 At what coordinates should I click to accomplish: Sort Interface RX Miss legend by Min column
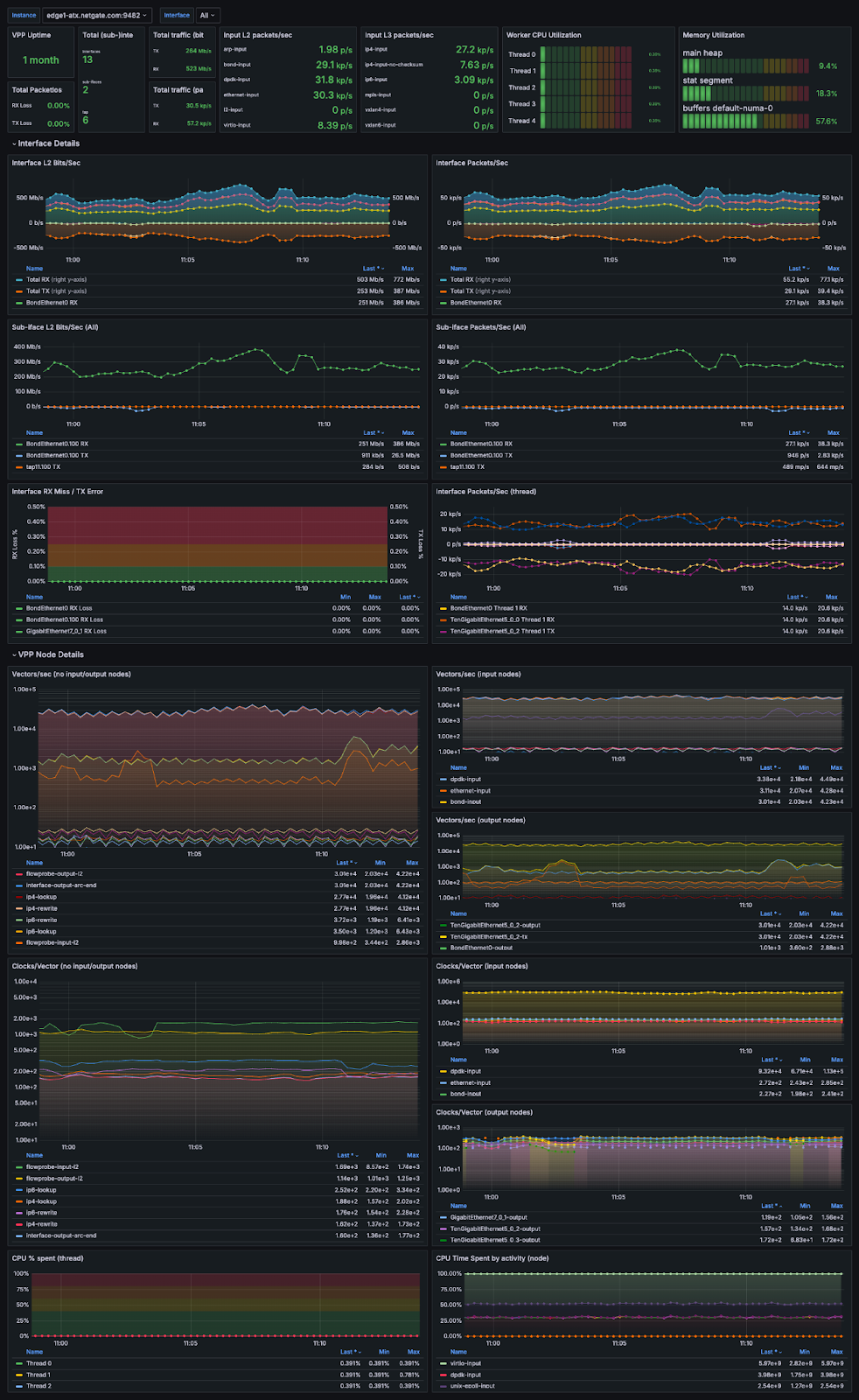pyautogui.click(x=345, y=597)
